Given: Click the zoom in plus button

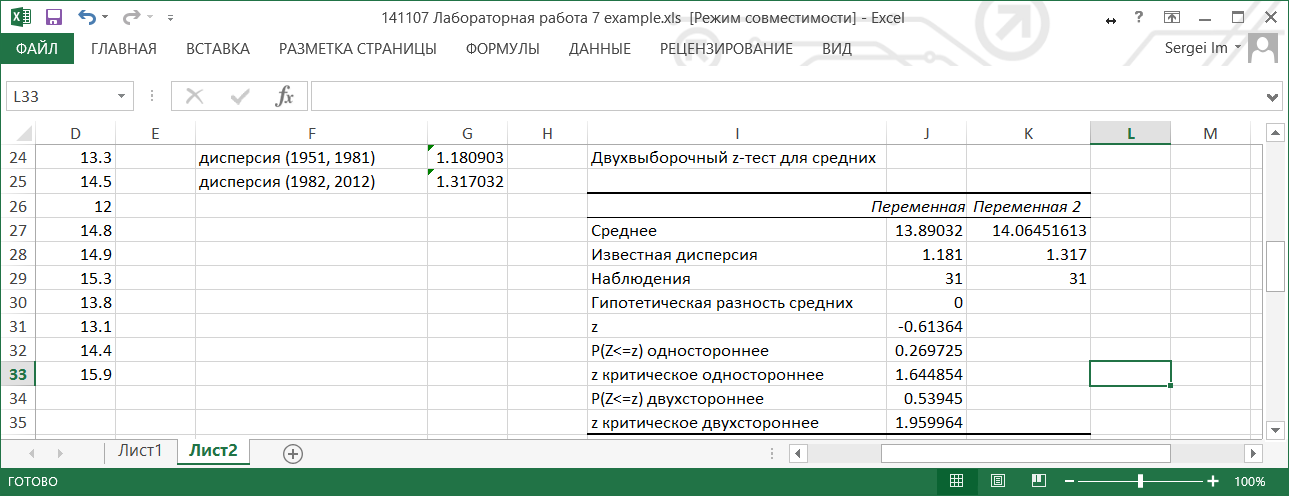Looking at the screenshot, I should 1213,482.
